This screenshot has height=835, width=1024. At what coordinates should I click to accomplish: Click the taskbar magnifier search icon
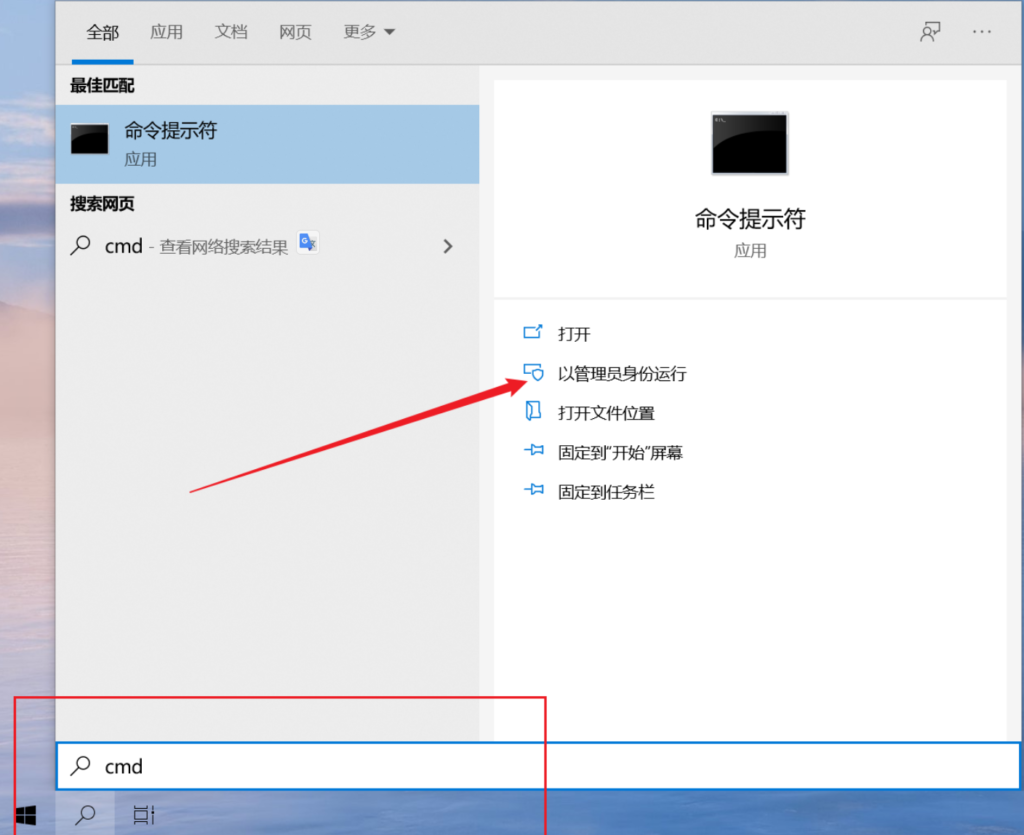click(x=86, y=815)
